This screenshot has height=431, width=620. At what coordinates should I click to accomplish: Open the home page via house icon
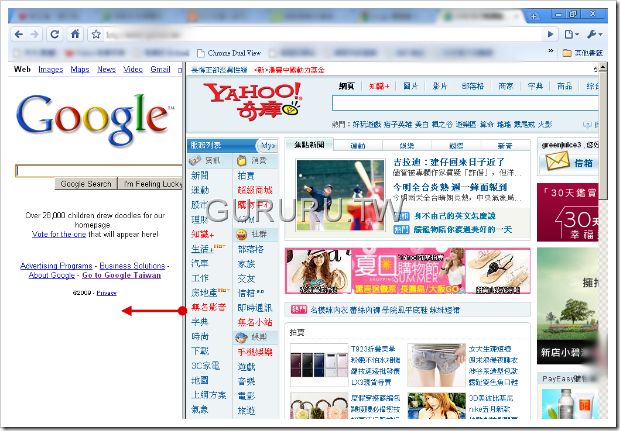[x=75, y=34]
